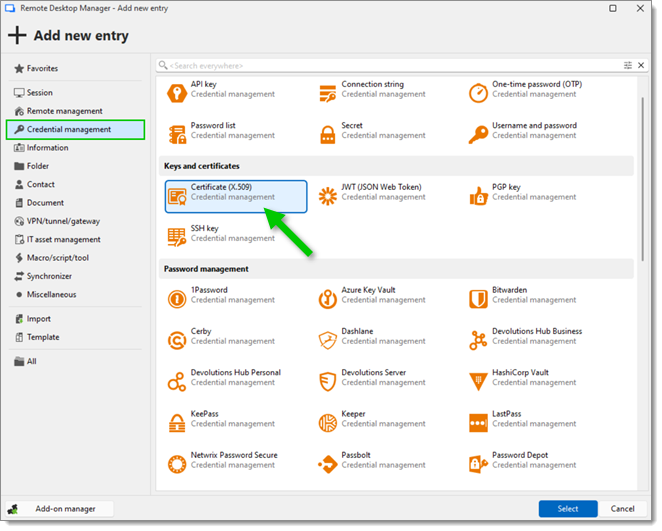Select the Devolutions Hub Business icon
This screenshot has width=662, height=531.
pos(478,341)
